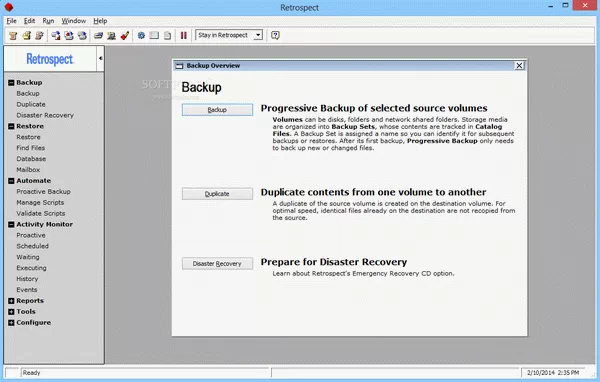
Task: Click the drive/device toolbar icon
Action: [98, 35]
